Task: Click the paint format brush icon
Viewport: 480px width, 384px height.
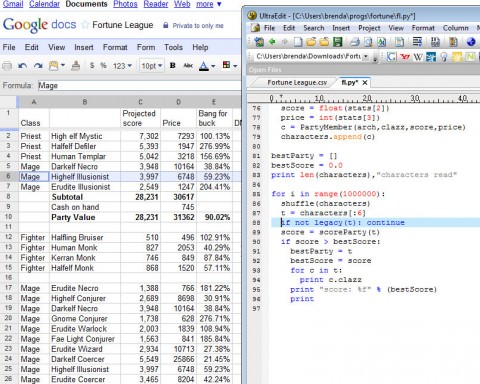Action: coord(76,66)
